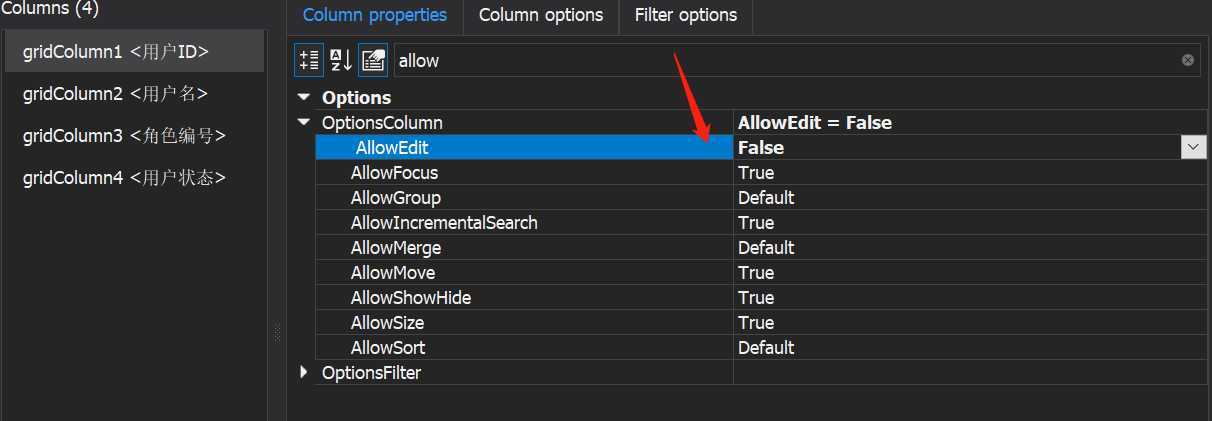The image size is (1212, 421).
Task: Click the Categorized view icon
Action: pyautogui.click(x=309, y=60)
